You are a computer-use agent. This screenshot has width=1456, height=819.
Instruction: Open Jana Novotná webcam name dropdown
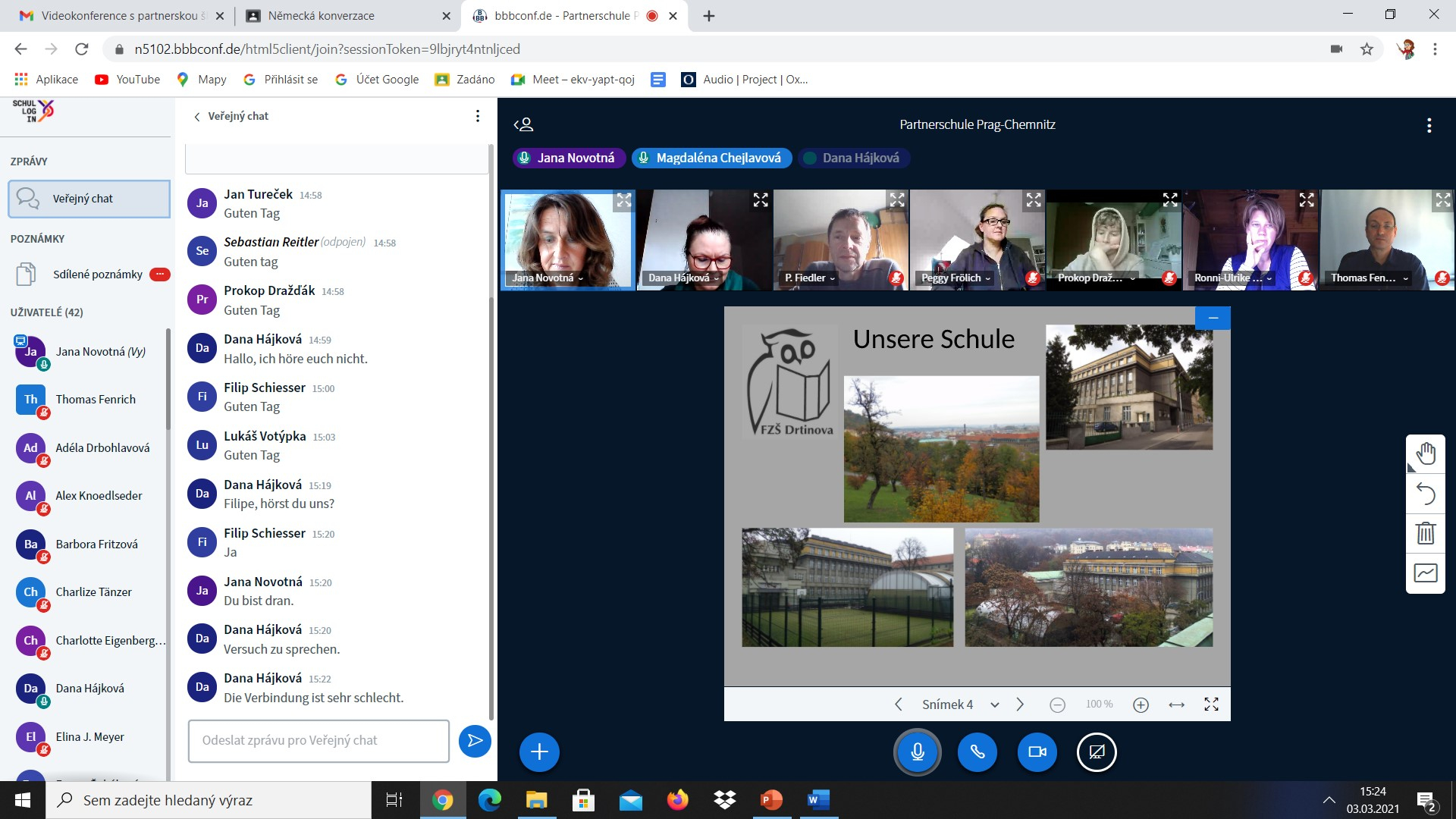[x=548, y=278]
